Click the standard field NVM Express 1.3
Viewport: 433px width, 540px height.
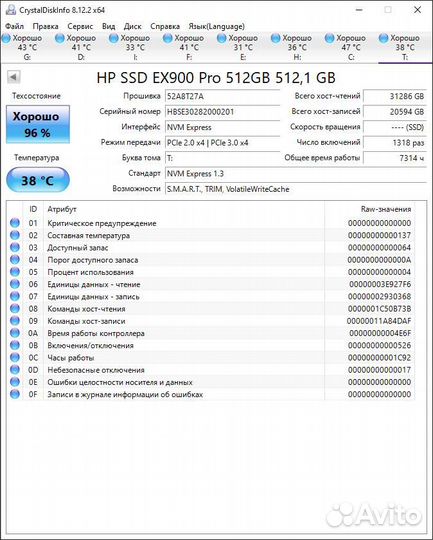pyautogui.click(x=296, y=174)
